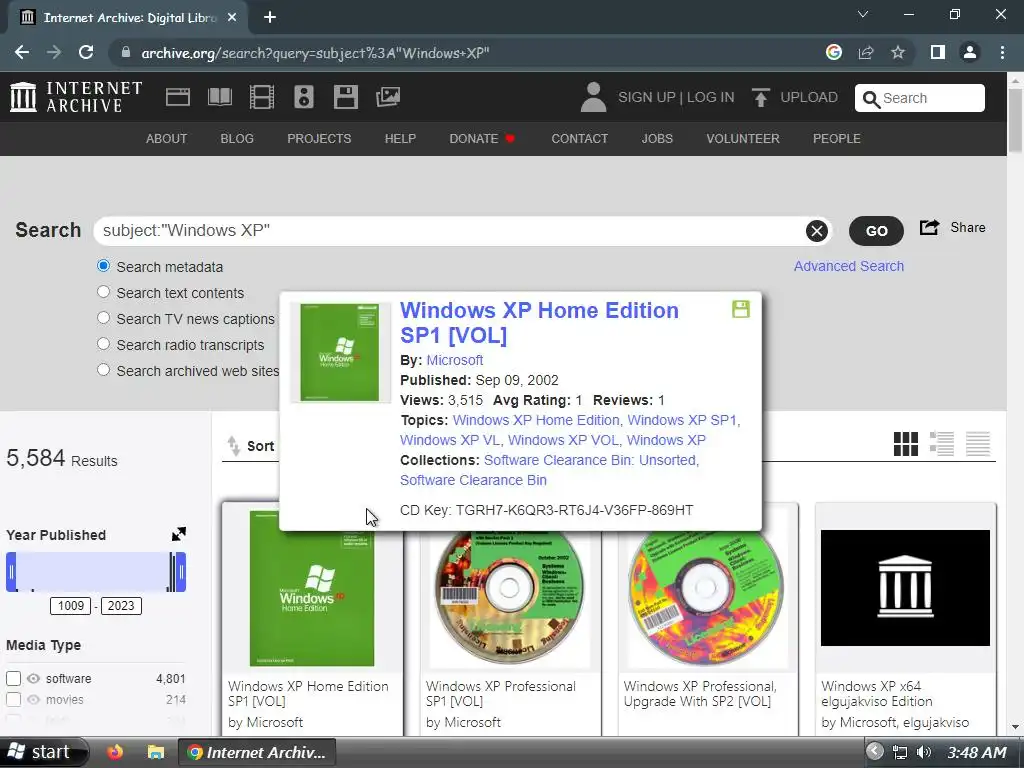1024x768 pixels.
Task: Click the user avatar silhouette icon
Action: pos(593,97)
